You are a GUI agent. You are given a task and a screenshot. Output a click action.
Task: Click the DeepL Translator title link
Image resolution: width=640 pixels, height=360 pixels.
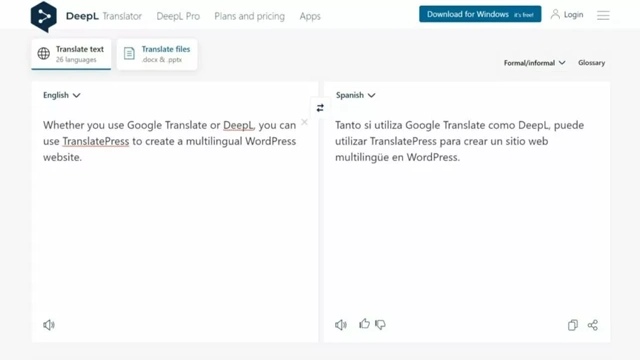(104, 16)
